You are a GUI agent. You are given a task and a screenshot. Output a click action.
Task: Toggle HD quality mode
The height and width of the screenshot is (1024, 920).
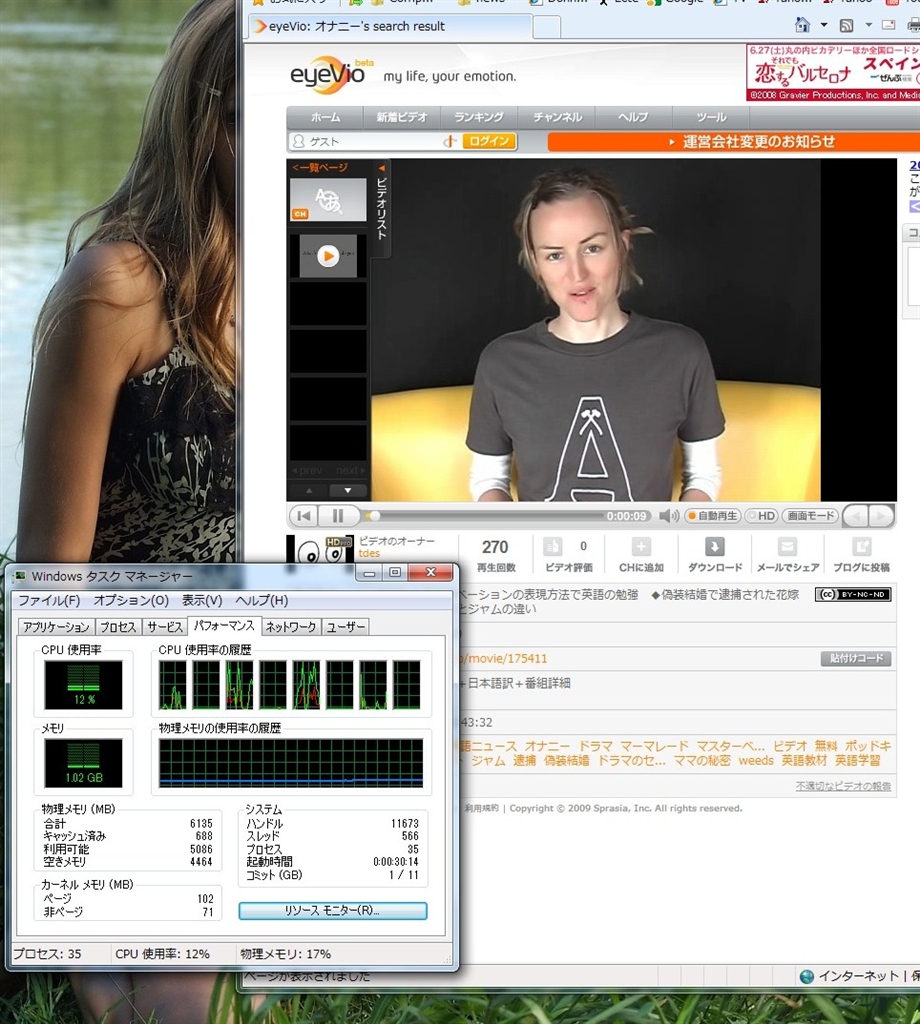pyautogui.click(x=762, y=516)
